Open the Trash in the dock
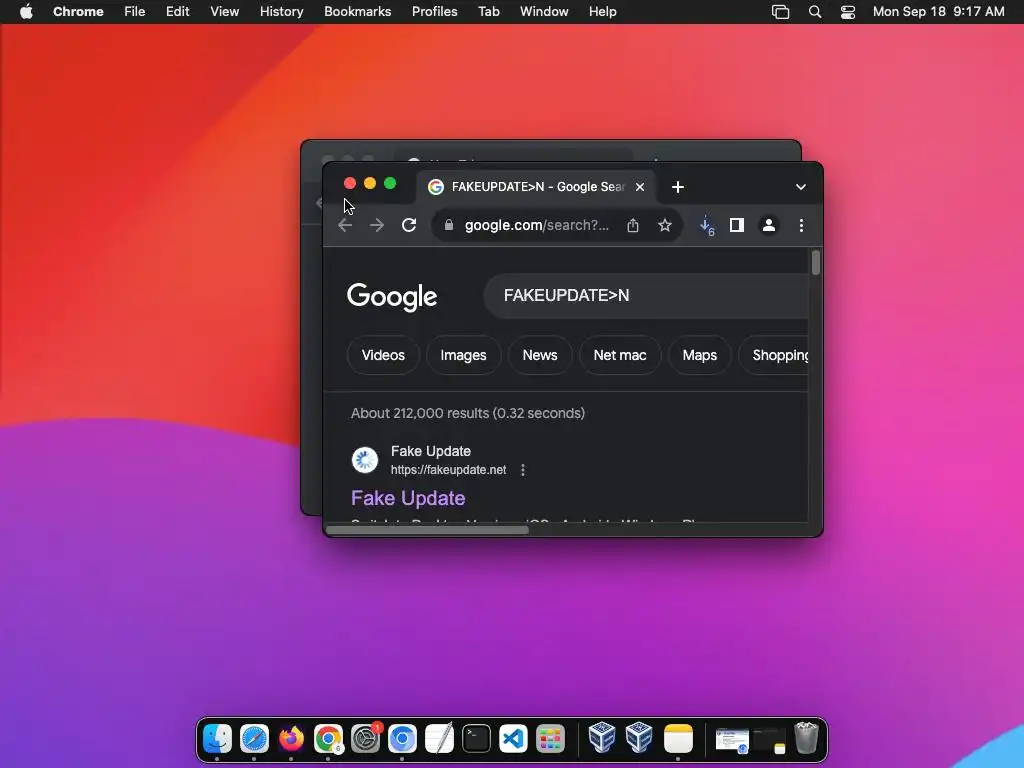 (807, 738)
